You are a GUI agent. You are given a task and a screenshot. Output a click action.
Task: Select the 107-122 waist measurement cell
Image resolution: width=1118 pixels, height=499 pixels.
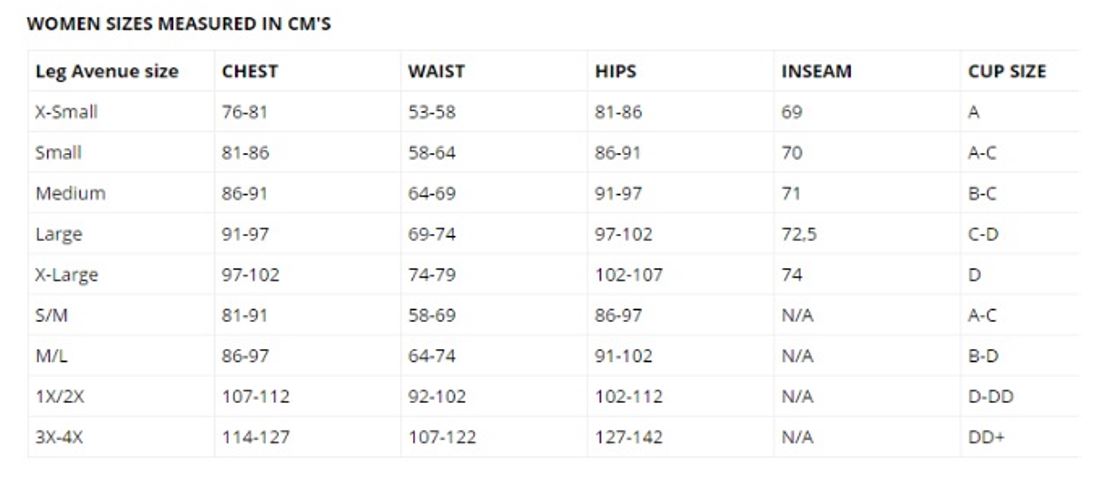442,437
